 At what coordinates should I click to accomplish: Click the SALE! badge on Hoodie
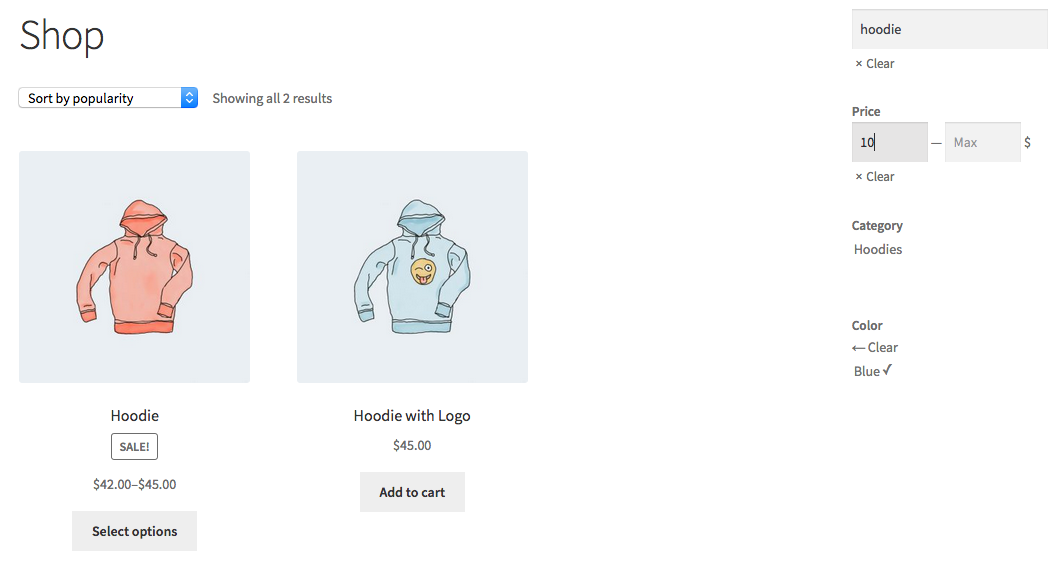134,447
